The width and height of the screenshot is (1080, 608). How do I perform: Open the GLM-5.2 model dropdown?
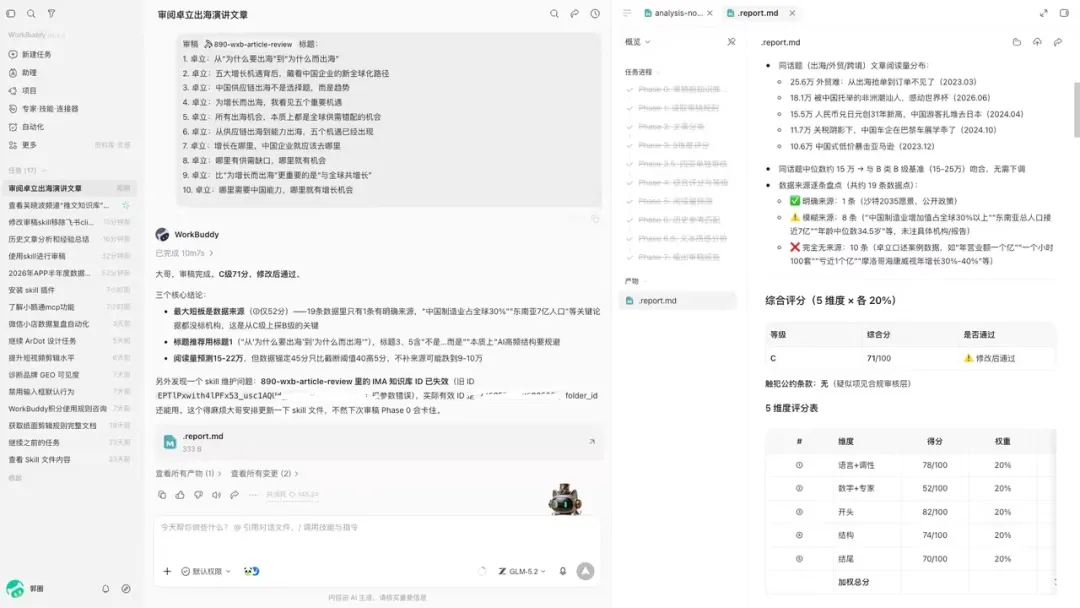point(522,571)
